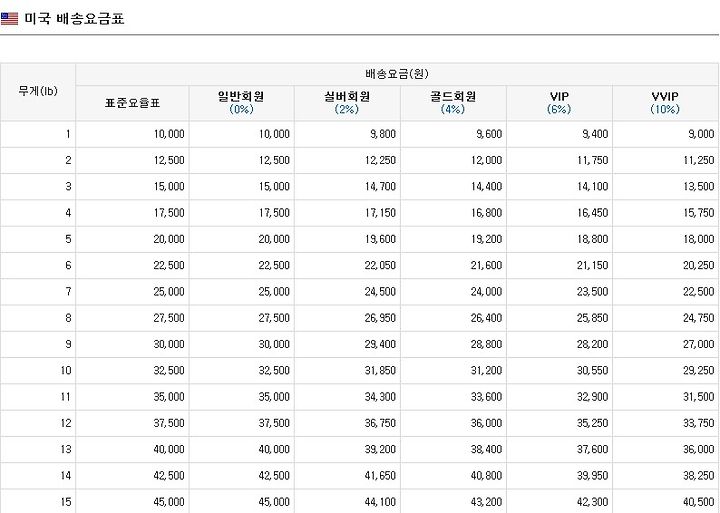Click the 37,600 VIP rate
This screenshot has width=720, height=513.
coord(592,449)
